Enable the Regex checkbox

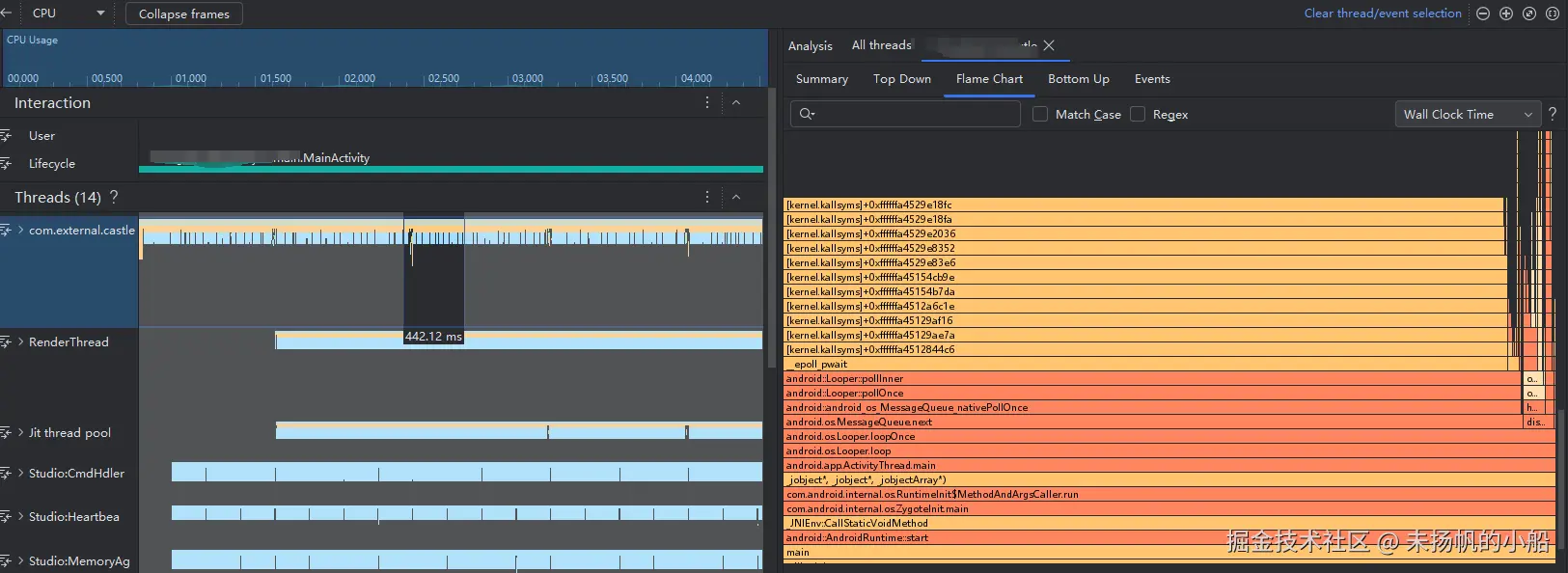(x=1138, y=114)
